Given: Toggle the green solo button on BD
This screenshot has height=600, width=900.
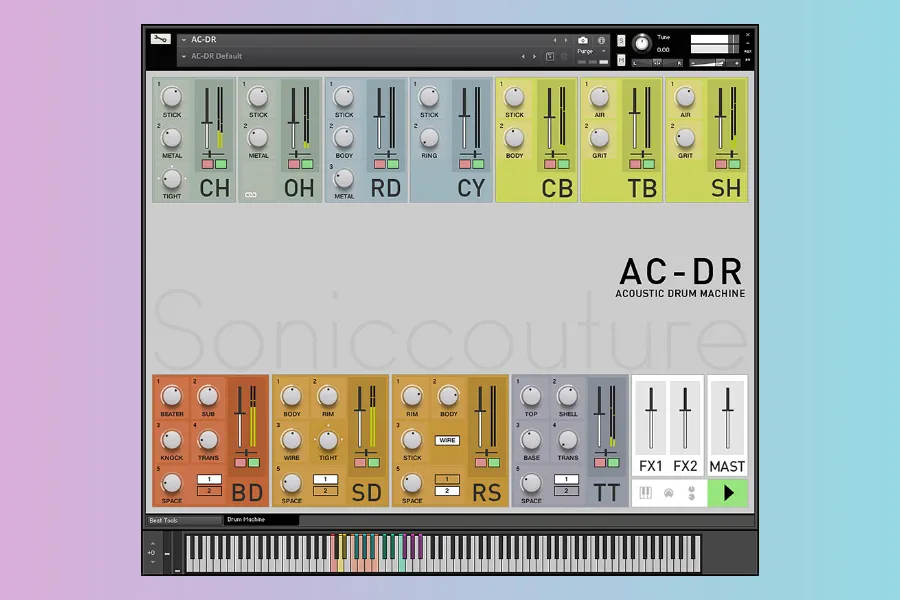Looking at the screenshot, I should (253, 462).
